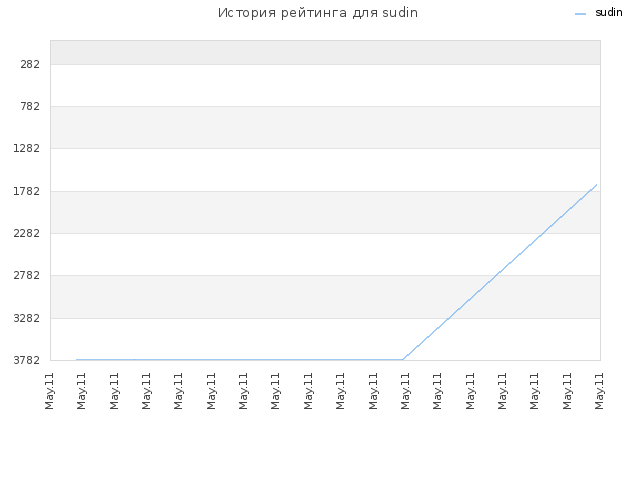Select the 3282 y-axis label

27,318
